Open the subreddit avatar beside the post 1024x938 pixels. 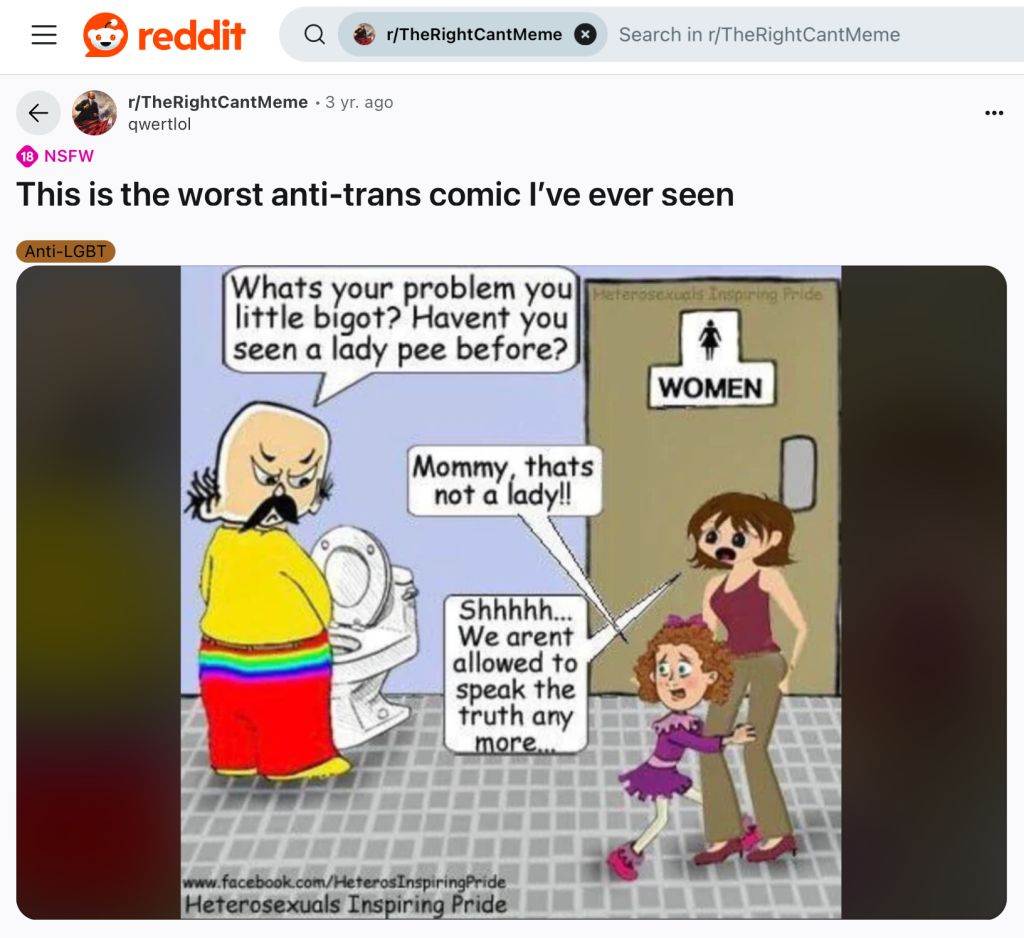pyautogui.click(x=94, y=113)
